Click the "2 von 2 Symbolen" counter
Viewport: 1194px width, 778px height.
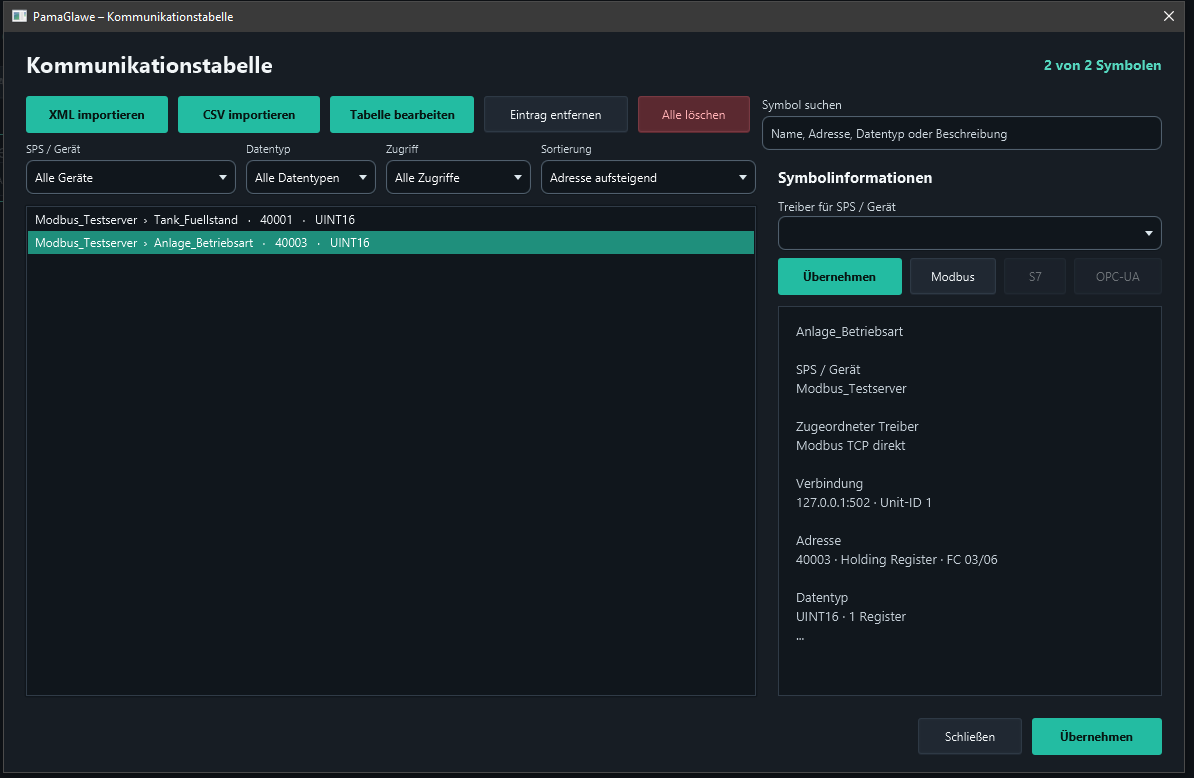(x=1103, y=65)
